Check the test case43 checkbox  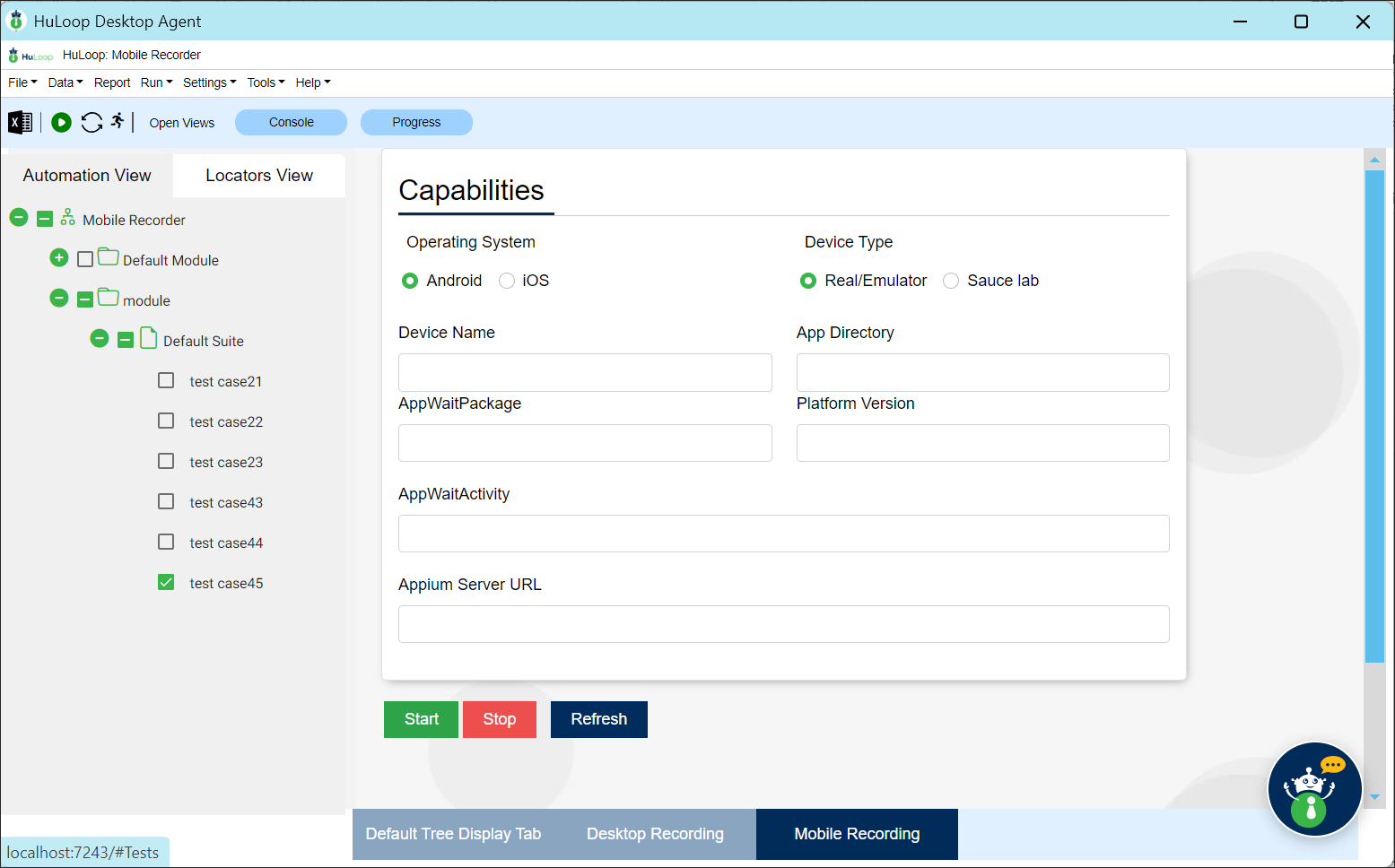click(166, 501)
